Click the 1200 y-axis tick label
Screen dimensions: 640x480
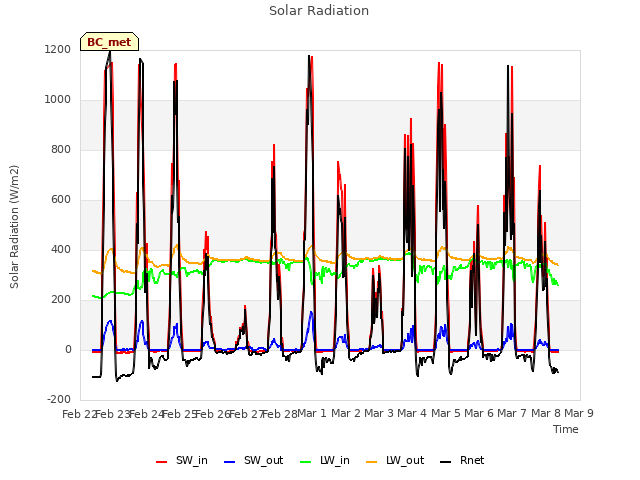click(58, 49)
